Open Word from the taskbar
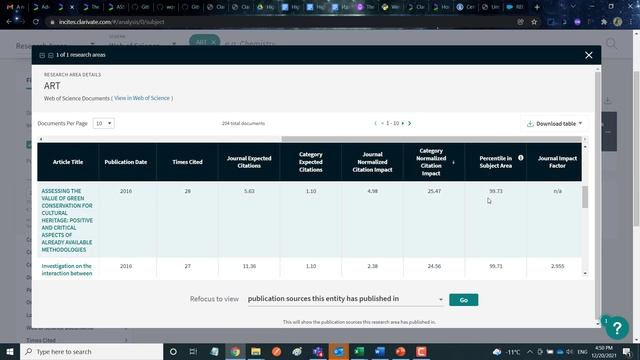 point(380,351)
